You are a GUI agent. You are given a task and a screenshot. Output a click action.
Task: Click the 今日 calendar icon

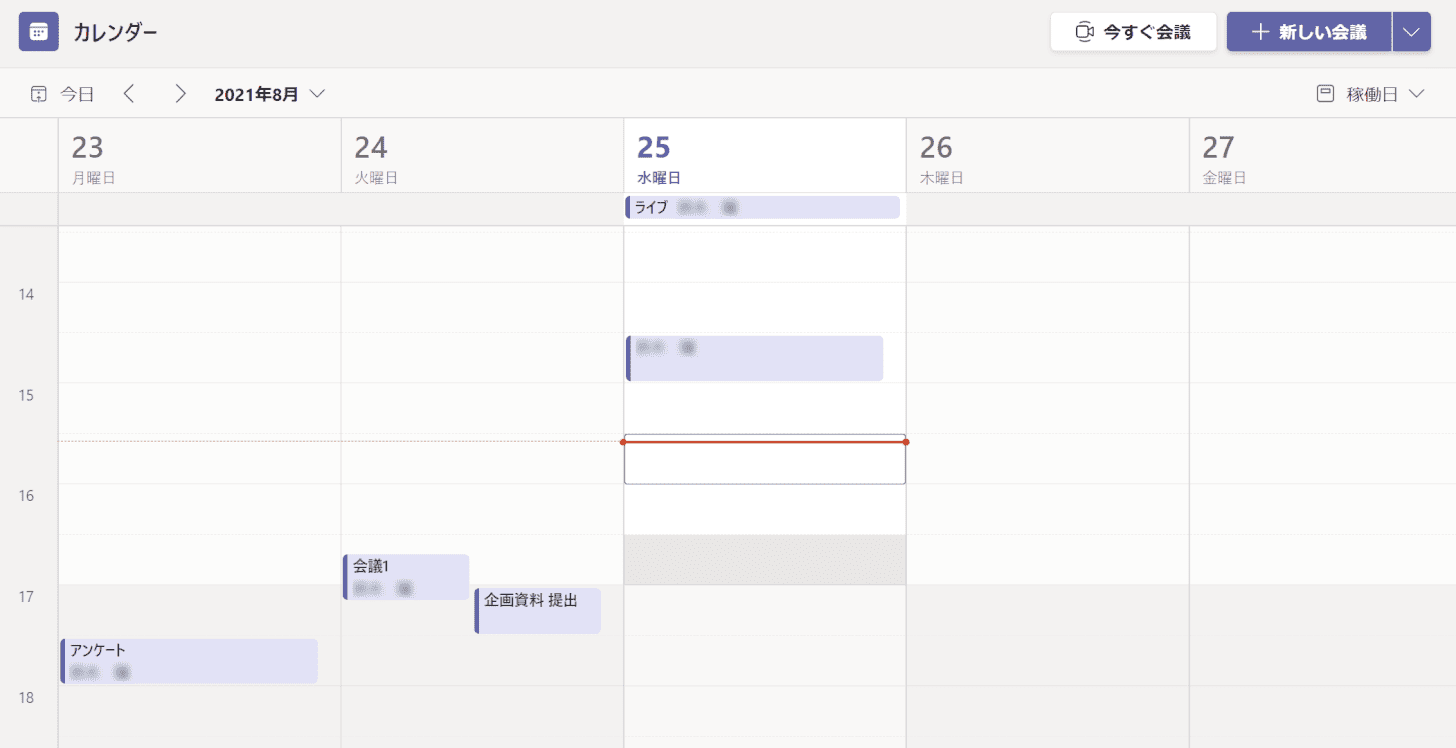tap(38, 94)
